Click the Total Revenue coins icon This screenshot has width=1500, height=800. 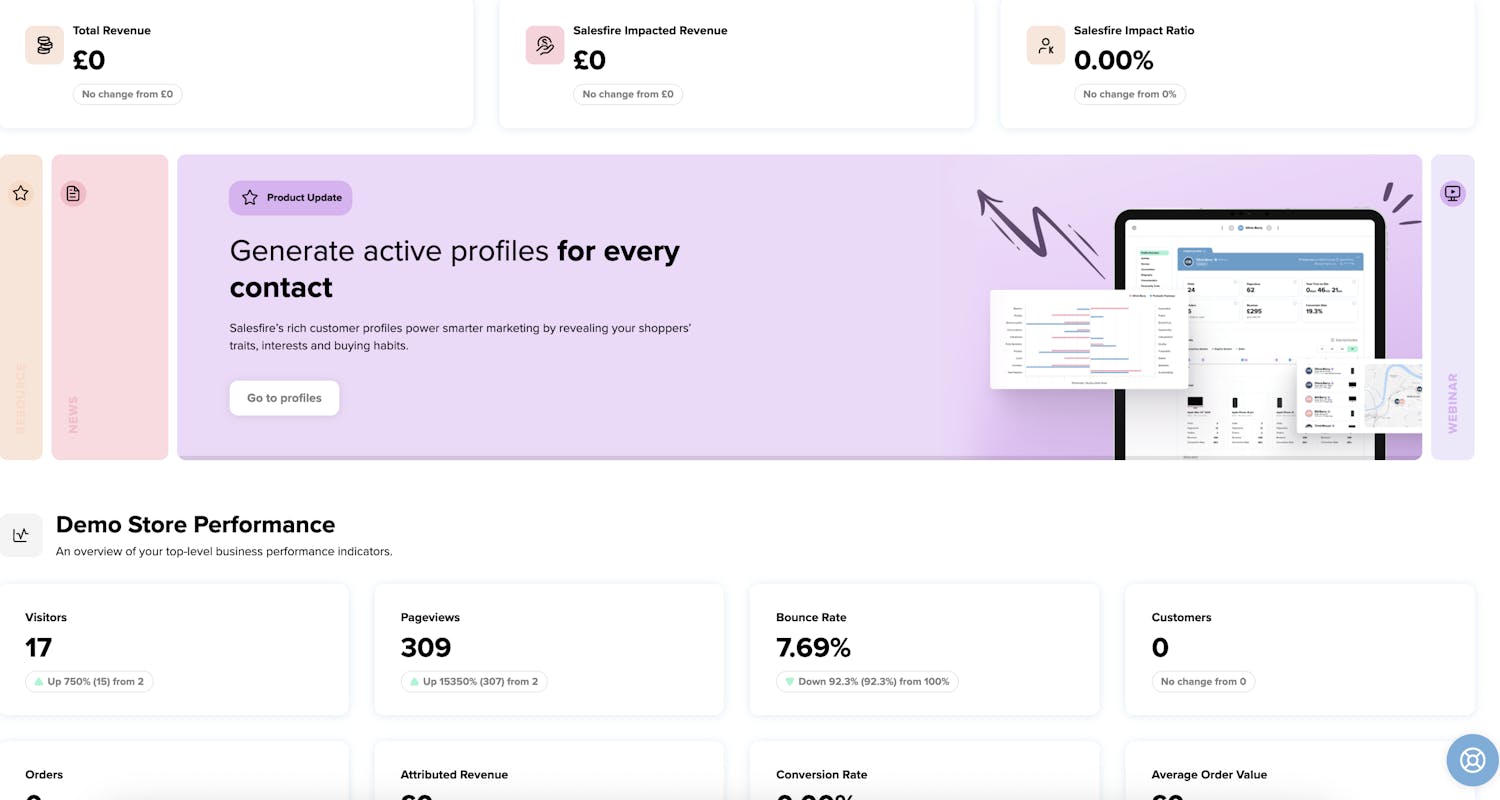pos(44,45)
